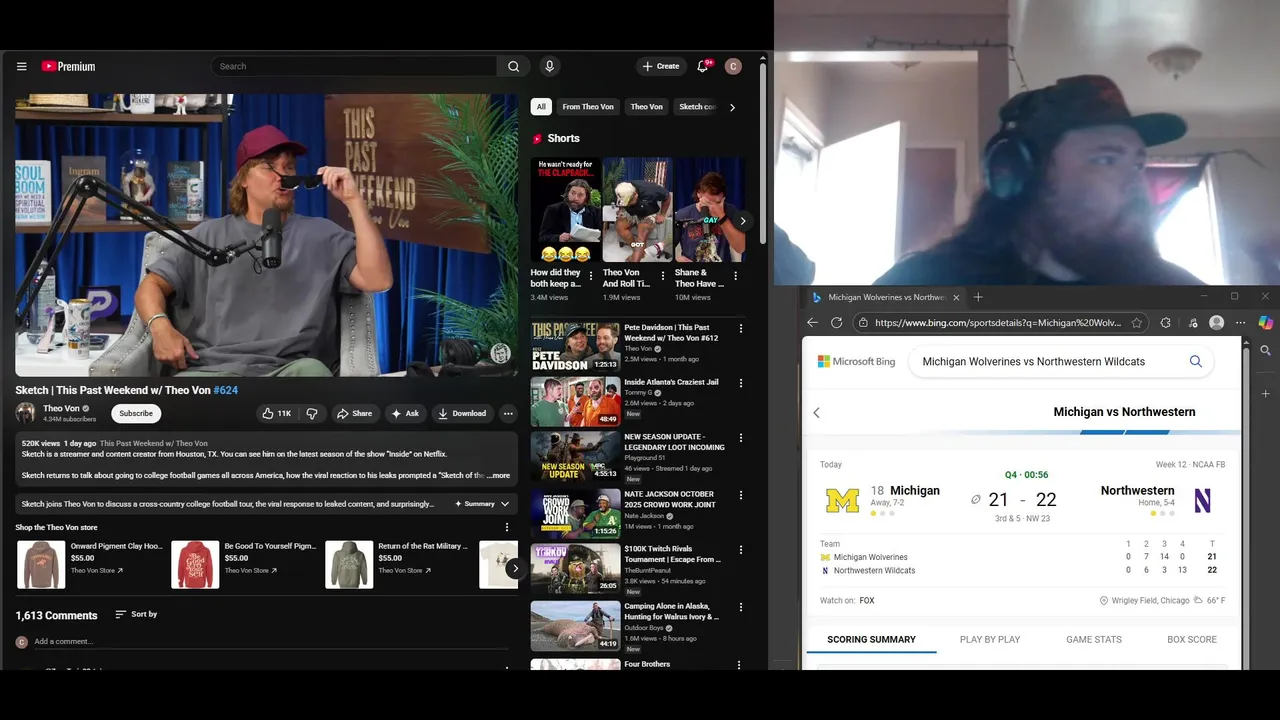
Task: Open Edge Settings and more menu
Action: pyautogui.click(x=1241, y=323)
